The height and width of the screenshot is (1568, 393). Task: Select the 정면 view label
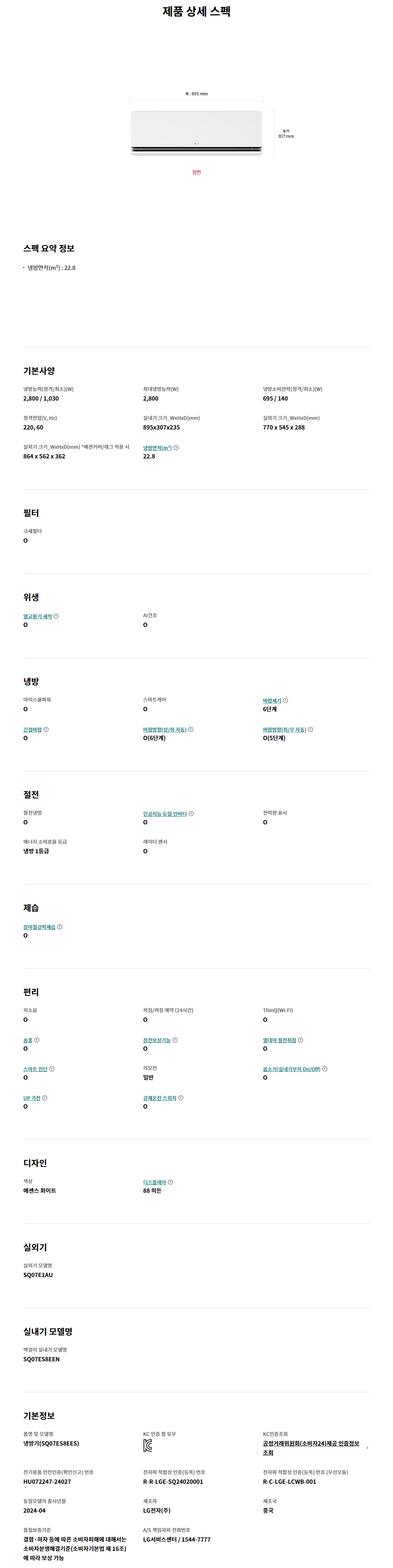(x=196, y=172)
